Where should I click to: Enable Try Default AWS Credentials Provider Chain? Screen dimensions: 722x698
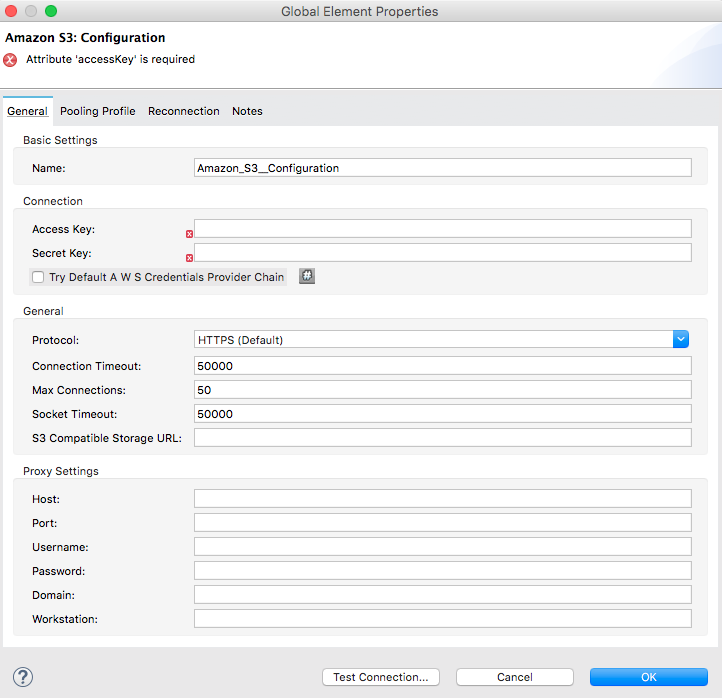[39, 277]
